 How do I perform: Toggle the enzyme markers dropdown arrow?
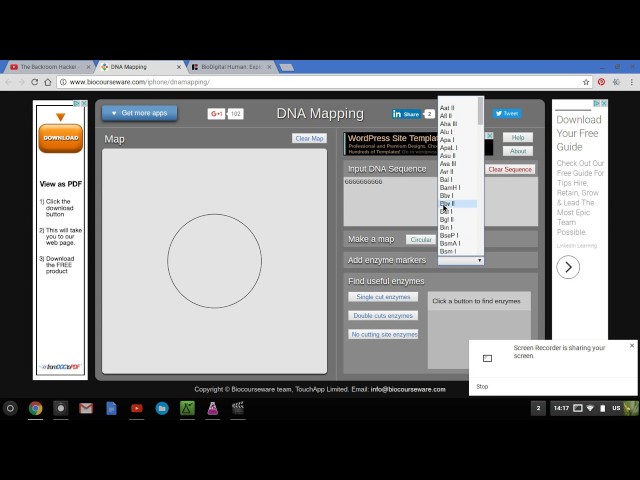click(x=480, y=260)
